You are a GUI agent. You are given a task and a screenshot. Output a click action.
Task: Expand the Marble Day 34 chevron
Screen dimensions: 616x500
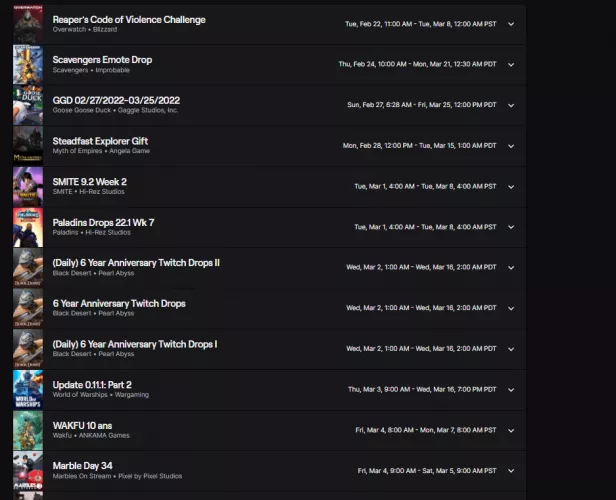pos(511,470)
